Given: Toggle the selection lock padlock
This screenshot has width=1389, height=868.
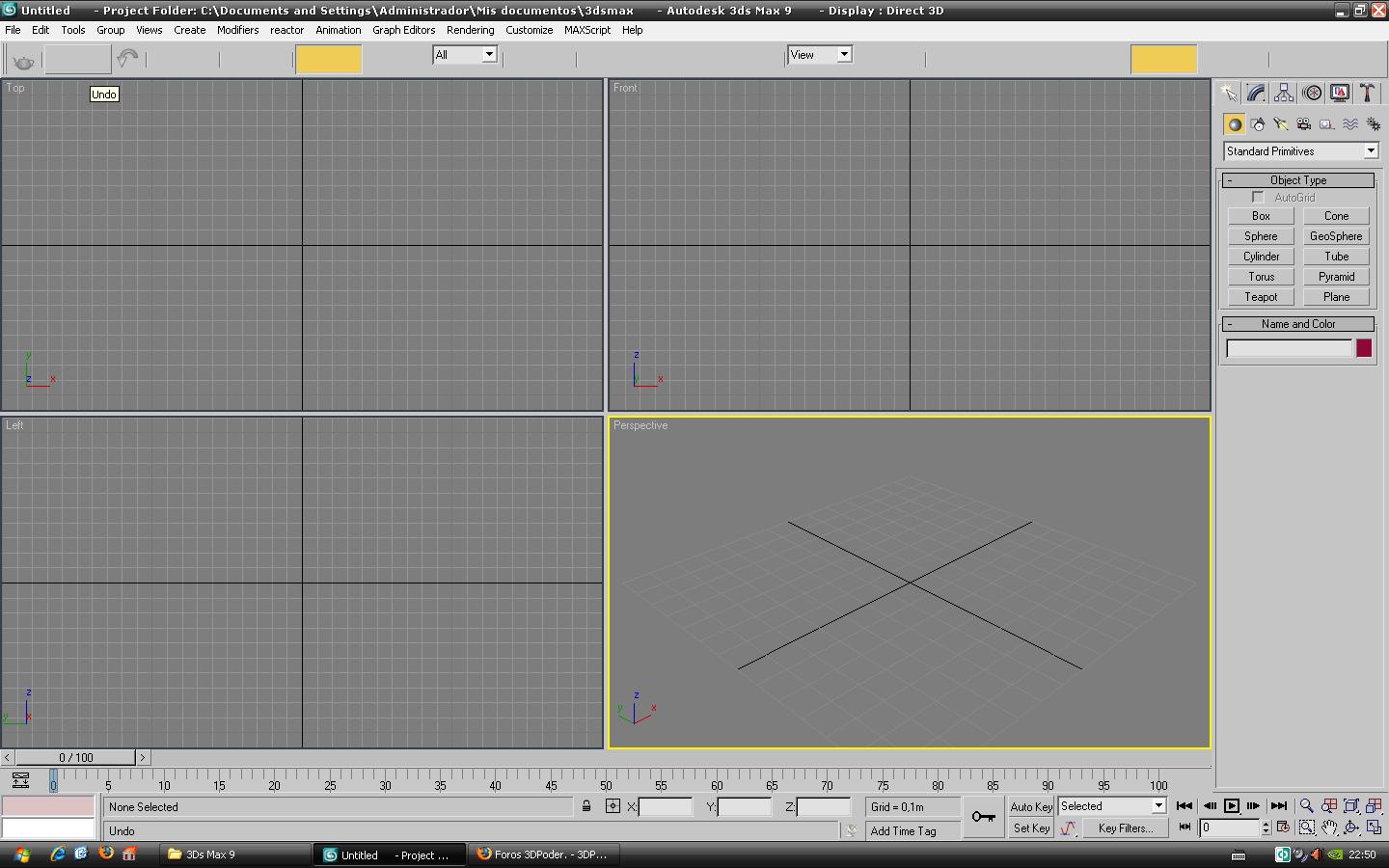Looking at the screenshot, I should click(586, 806).
